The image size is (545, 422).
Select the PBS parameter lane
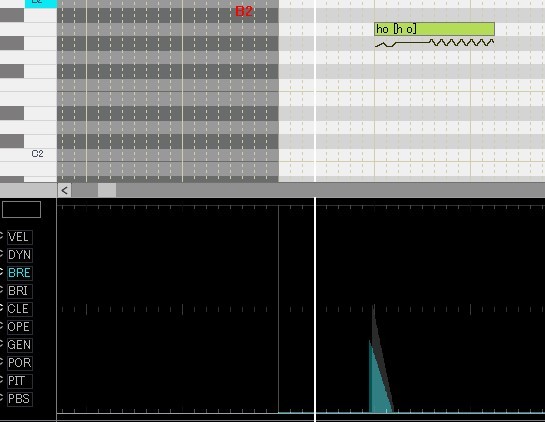[x=20, y=399]
